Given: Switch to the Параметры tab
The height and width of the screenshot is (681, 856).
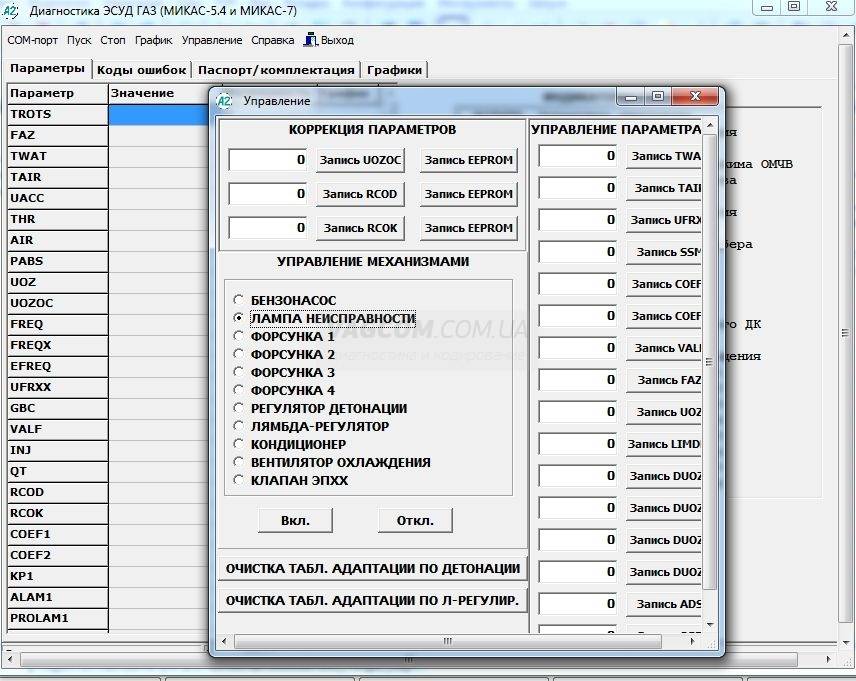Looking at the screenshot, I should pos(47,69).
